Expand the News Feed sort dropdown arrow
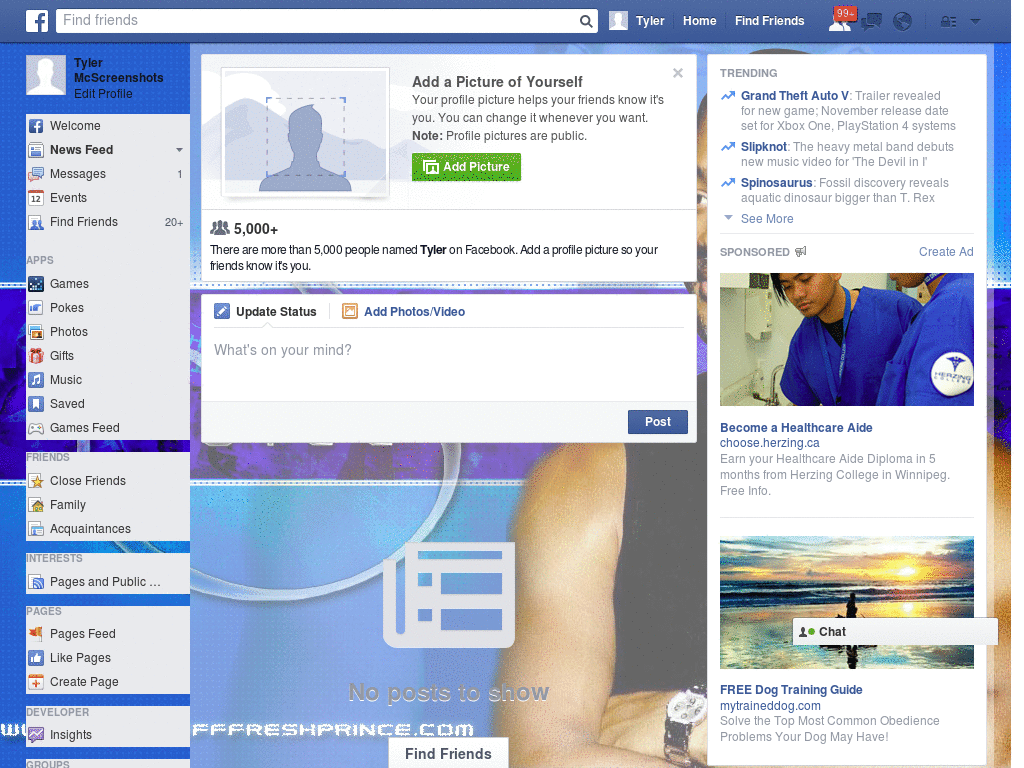The image size is (1024, 768). click(x=179, y=150)
